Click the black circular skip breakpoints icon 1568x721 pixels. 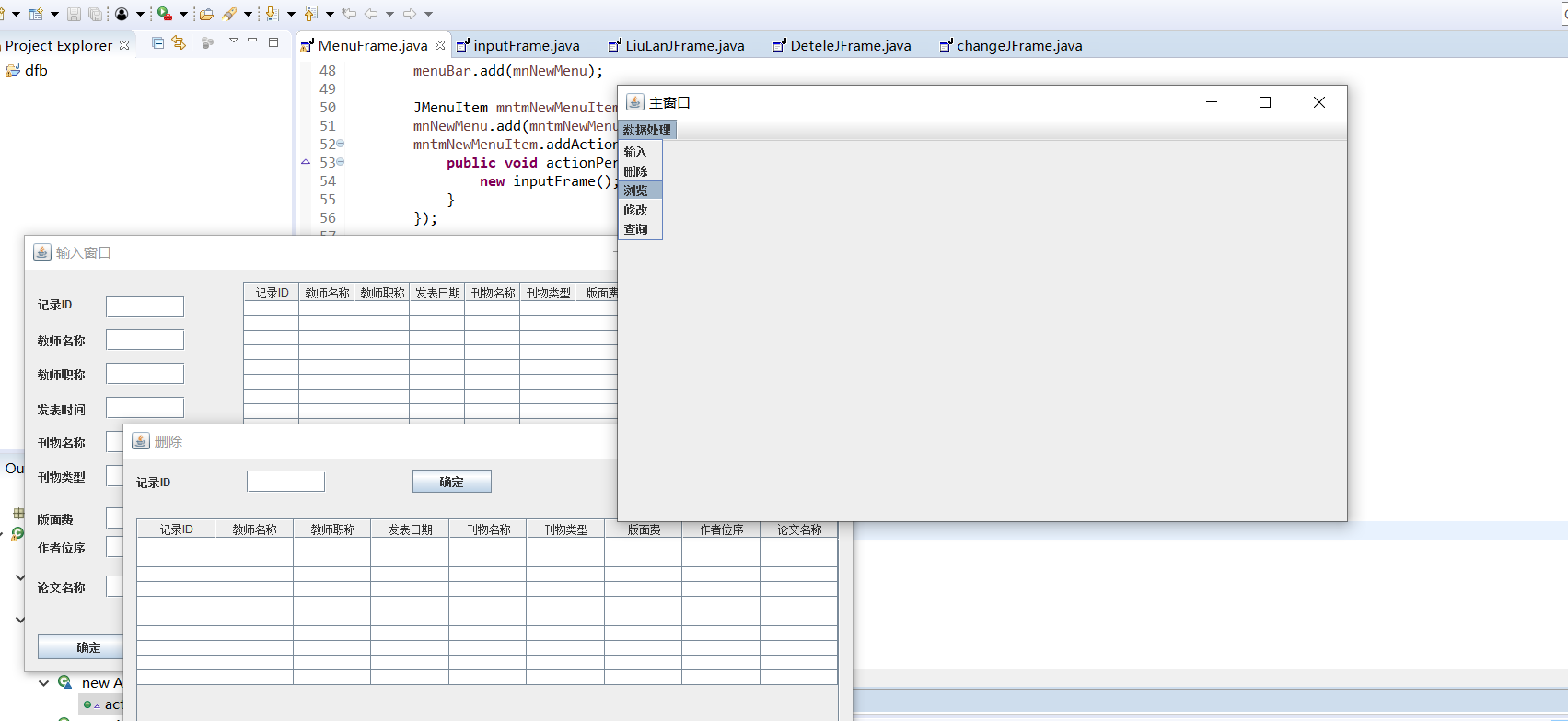pyautogui.click(x=122, y=14)
